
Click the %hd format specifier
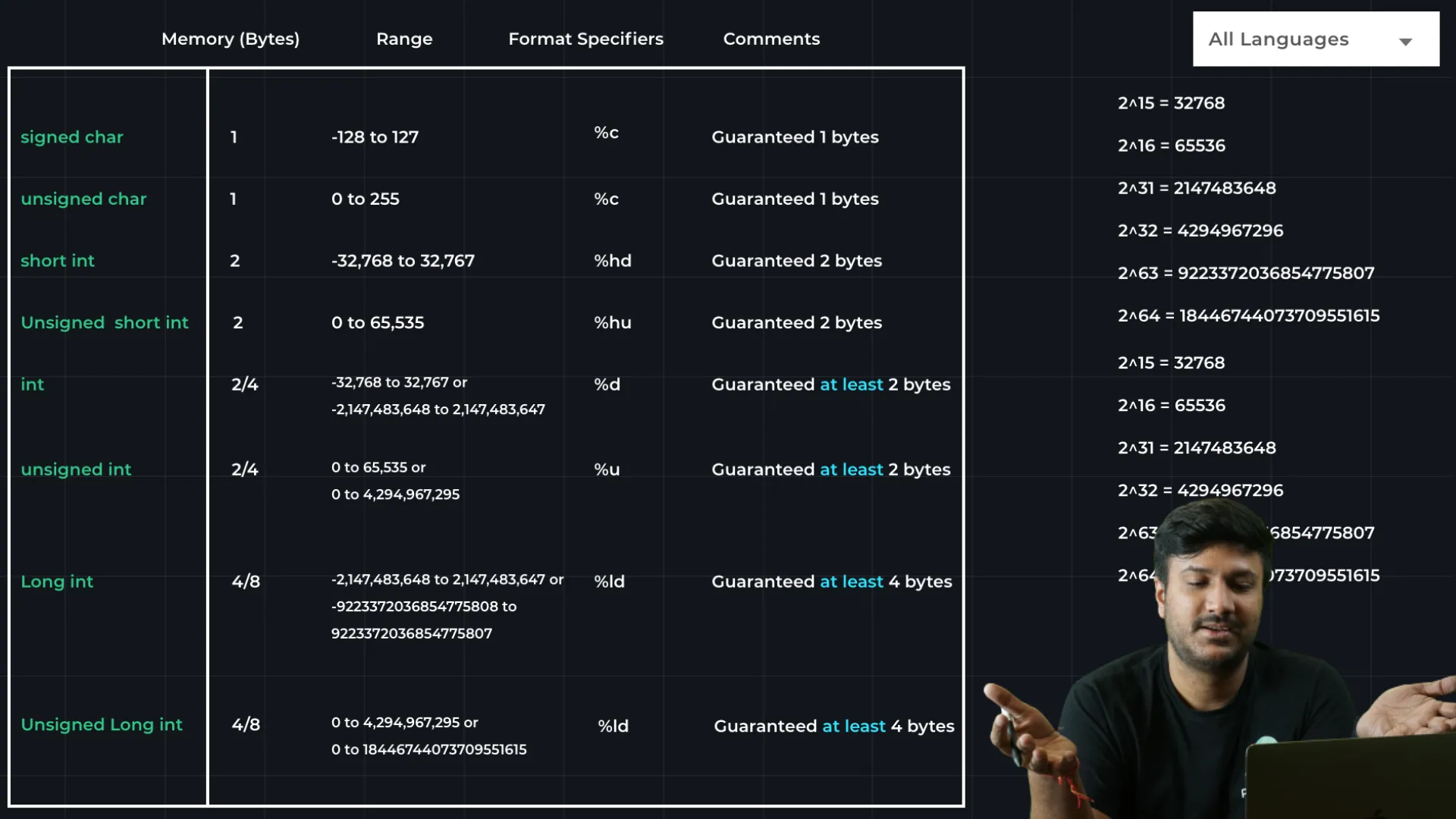(x=613, y=261)
